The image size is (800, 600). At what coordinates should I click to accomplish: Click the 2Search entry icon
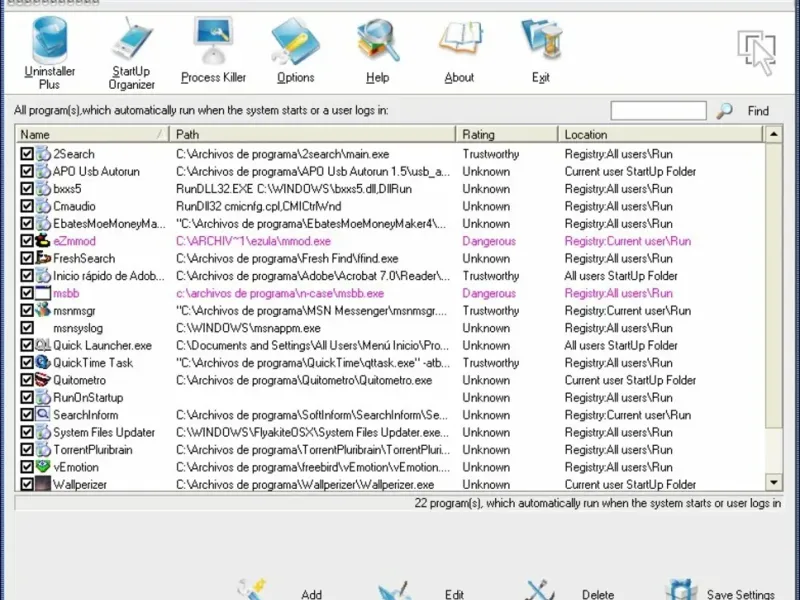point(43,154)
